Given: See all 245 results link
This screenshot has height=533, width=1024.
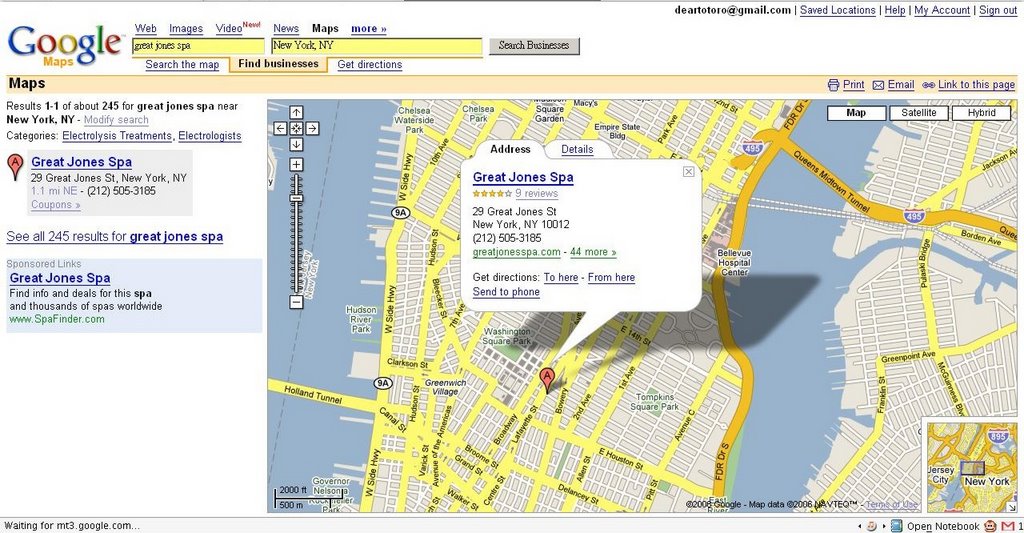Looking at the screenshot, I should tap(114, 236).
